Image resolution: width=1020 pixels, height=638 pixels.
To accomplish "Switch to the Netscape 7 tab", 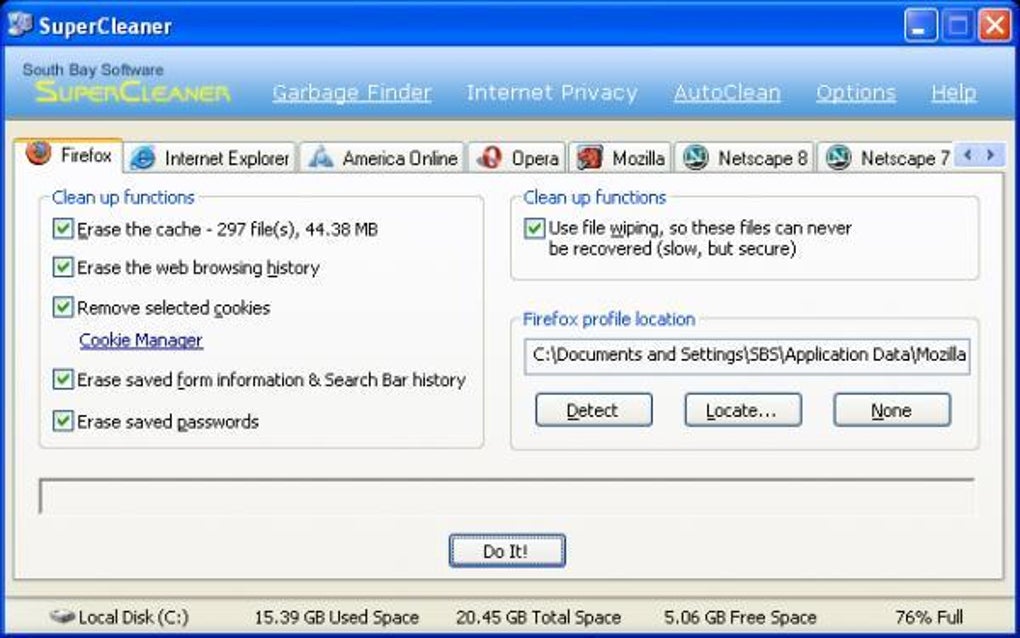I will pyautogui.click(x=886, y=158).
